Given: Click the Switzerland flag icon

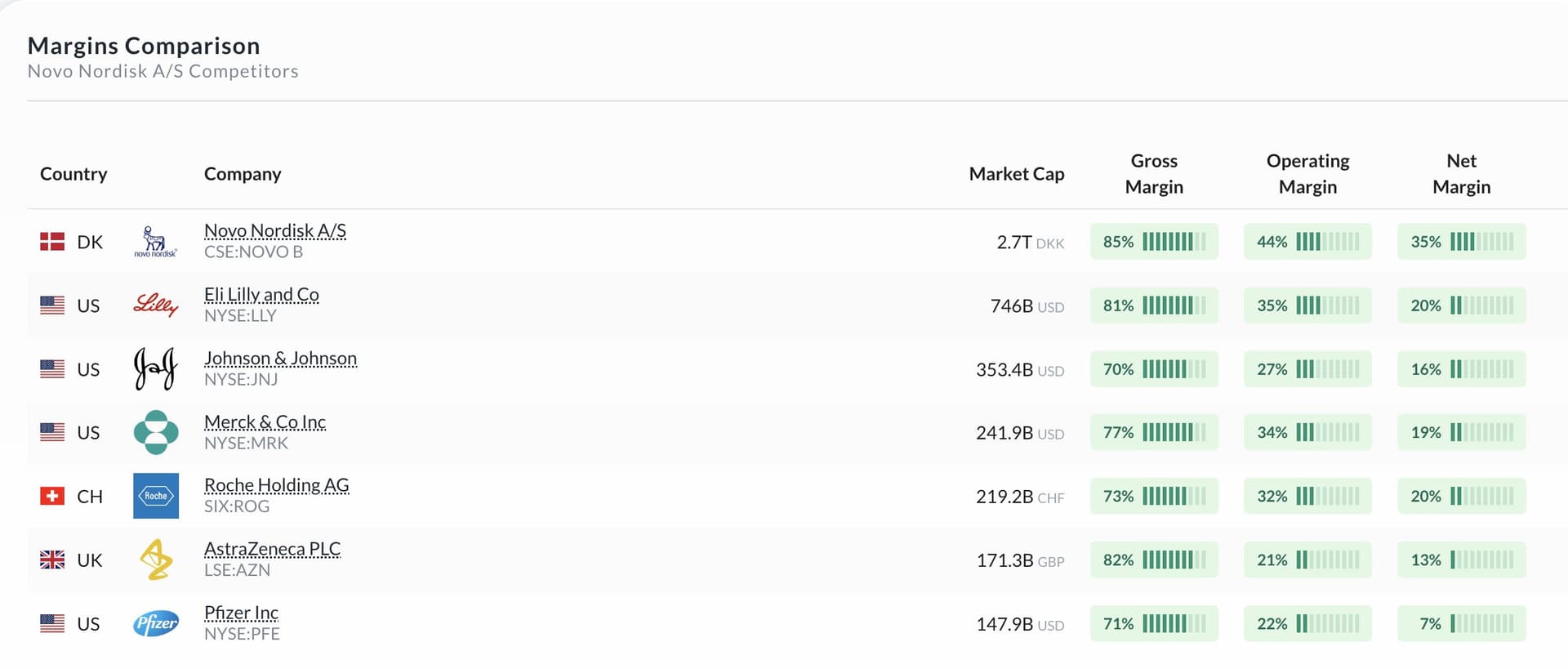Looking at the screenshot, I should [52, 496].
